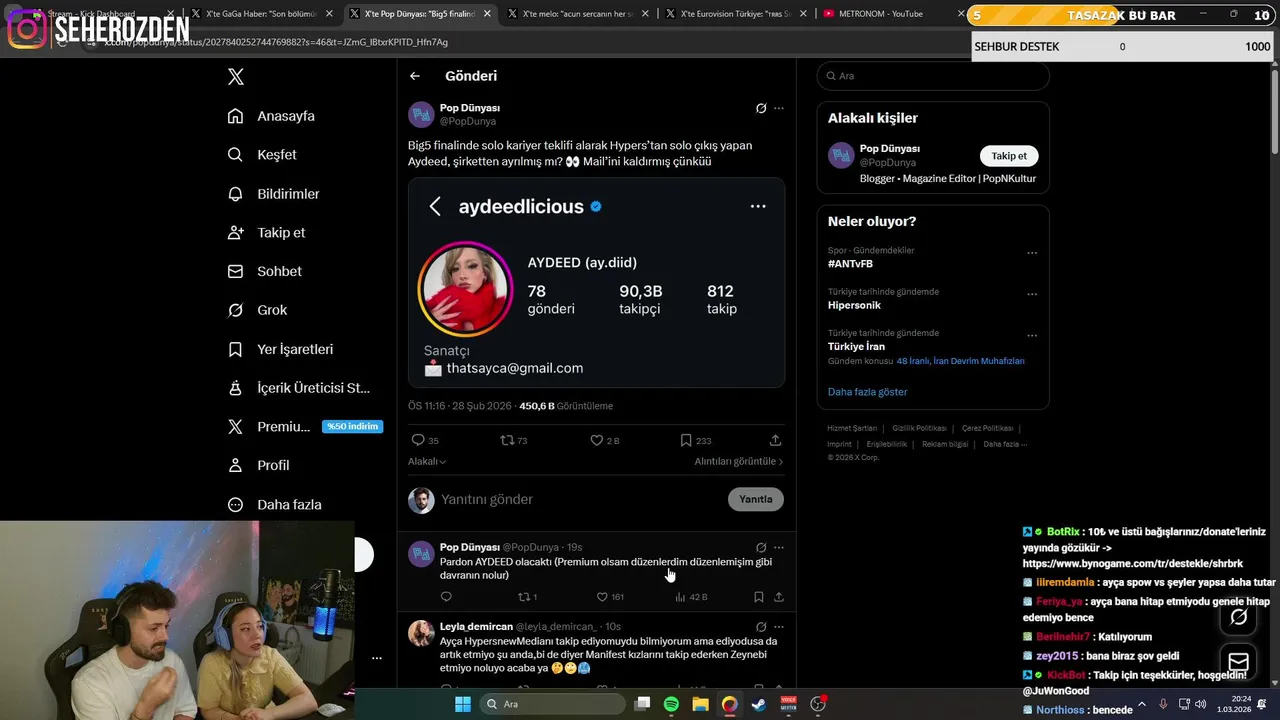The width and height of the screenshot is (1280, 720).
Task: Open Spotify from the taskbar
Action: 671,704
